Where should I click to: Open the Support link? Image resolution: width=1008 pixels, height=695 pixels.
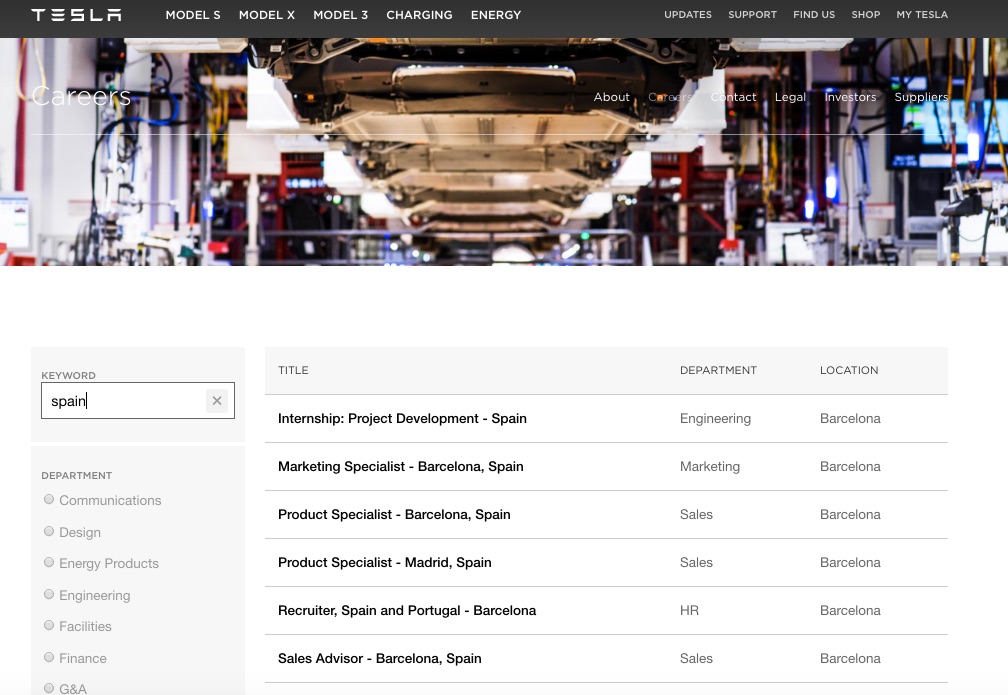tap(752, 15)
